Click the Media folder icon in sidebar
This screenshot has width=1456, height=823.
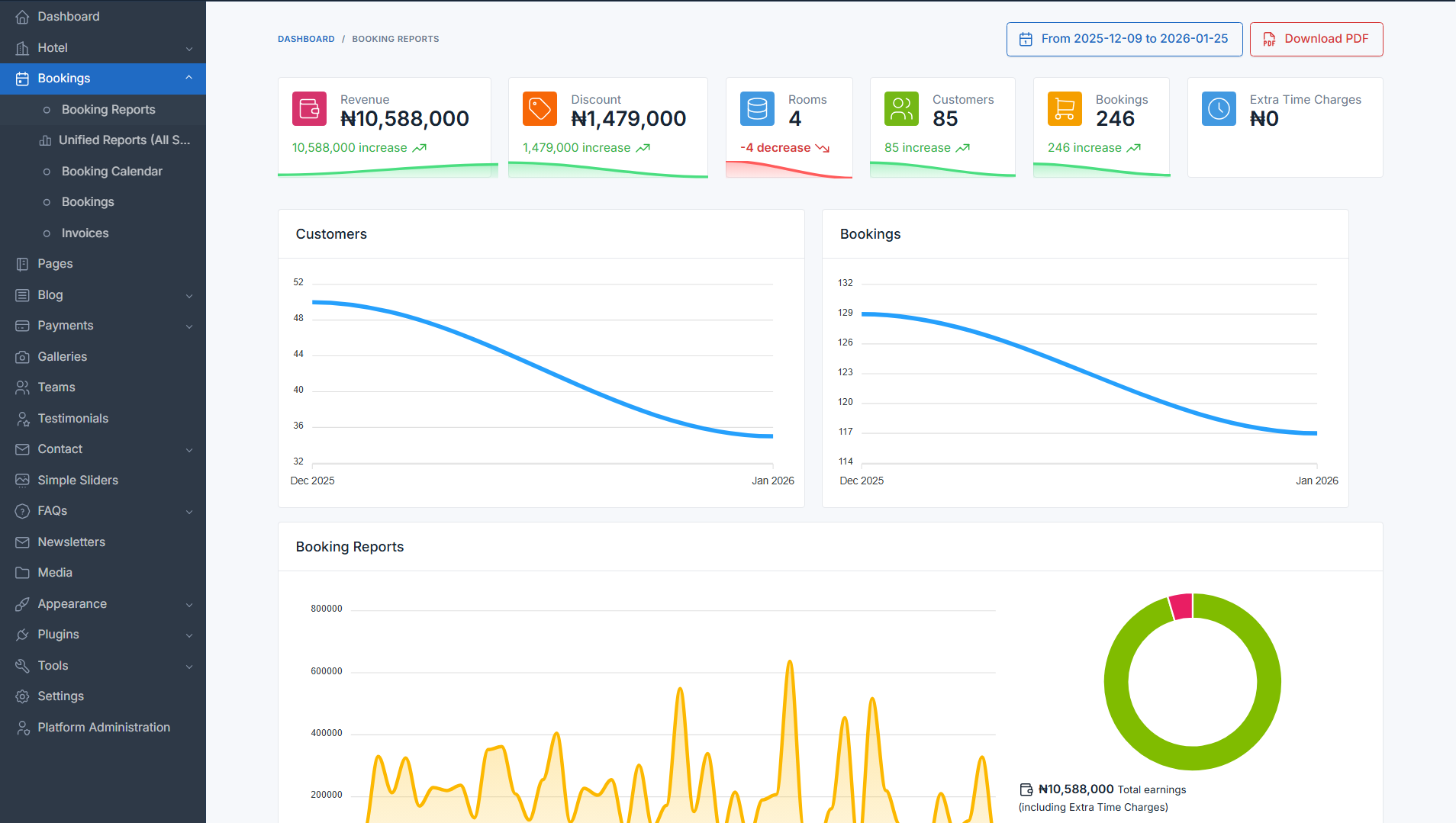[x=22, y=573]
